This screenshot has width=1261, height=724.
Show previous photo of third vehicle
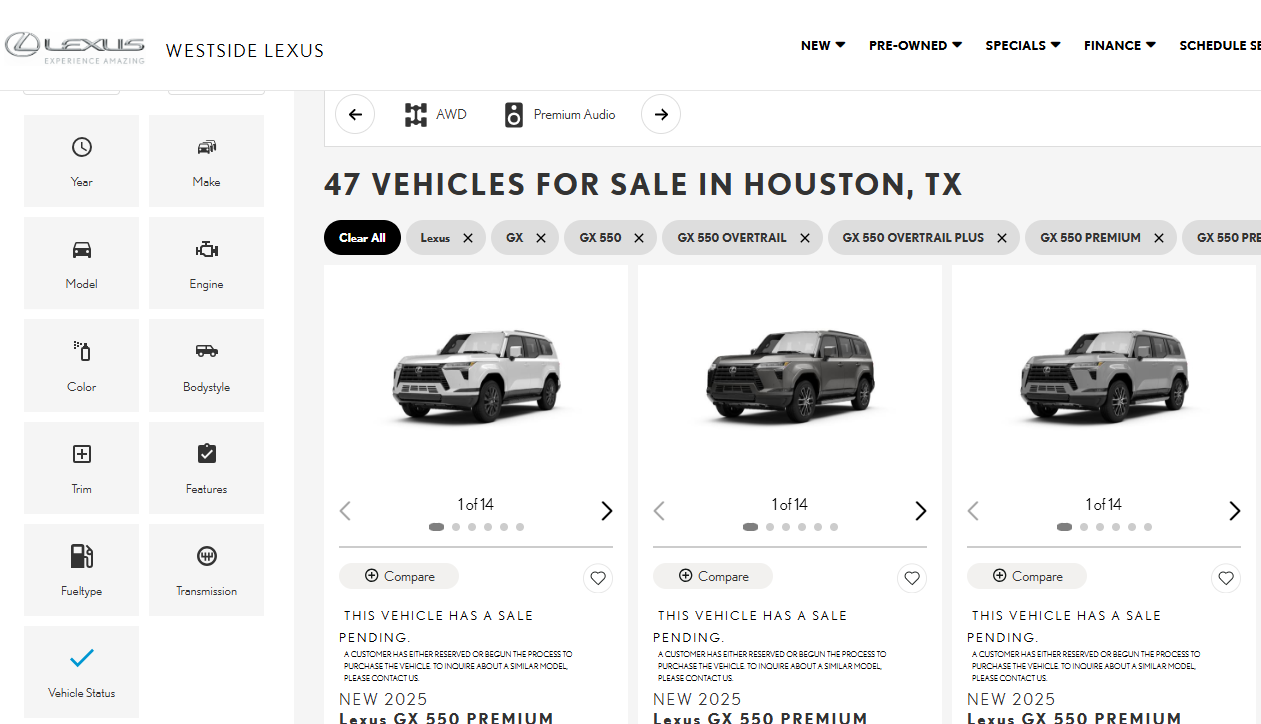pos(973,511)
